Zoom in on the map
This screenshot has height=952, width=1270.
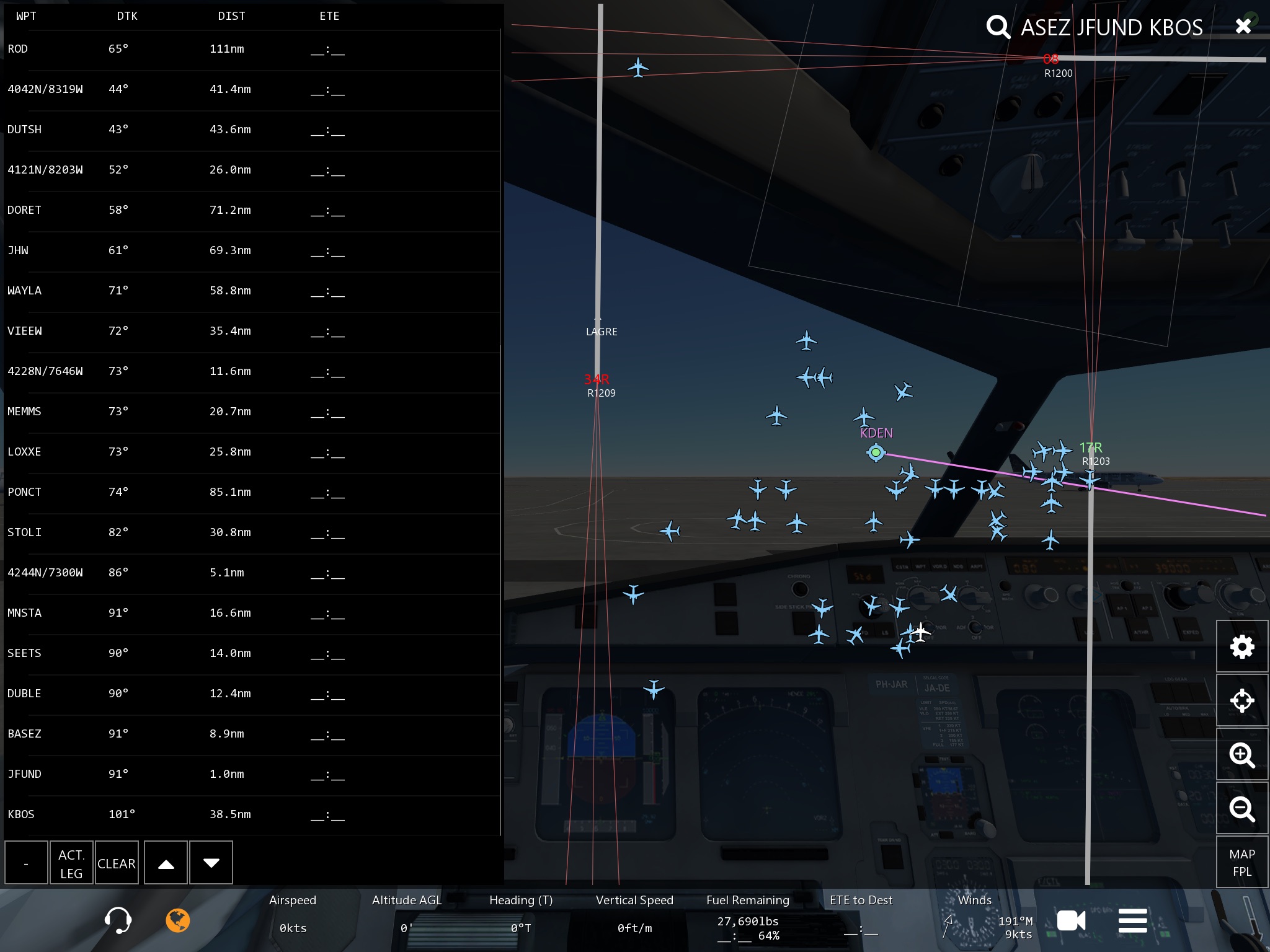(x=1241, y=755)
